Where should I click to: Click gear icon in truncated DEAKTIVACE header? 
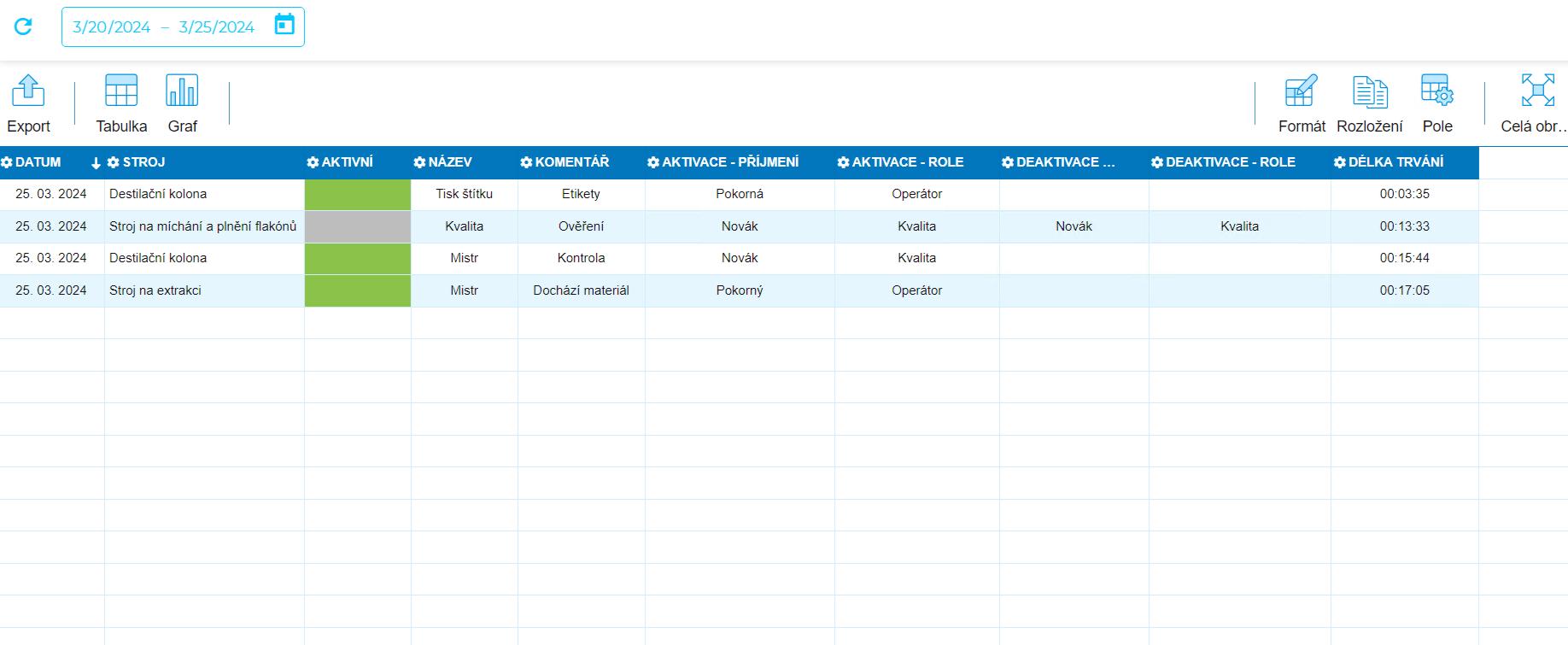pyautogui.click(x=1008, y=162)
